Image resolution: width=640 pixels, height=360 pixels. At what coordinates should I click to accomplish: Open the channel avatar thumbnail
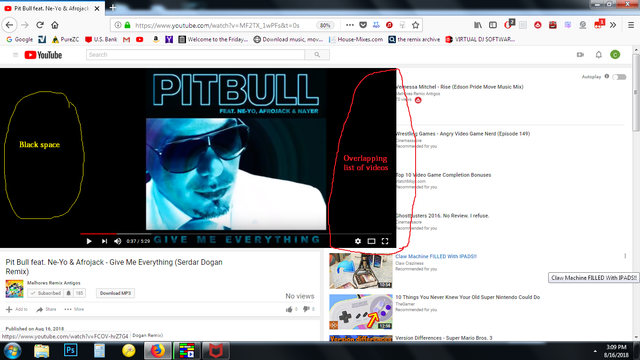click(x=14, y=289)
